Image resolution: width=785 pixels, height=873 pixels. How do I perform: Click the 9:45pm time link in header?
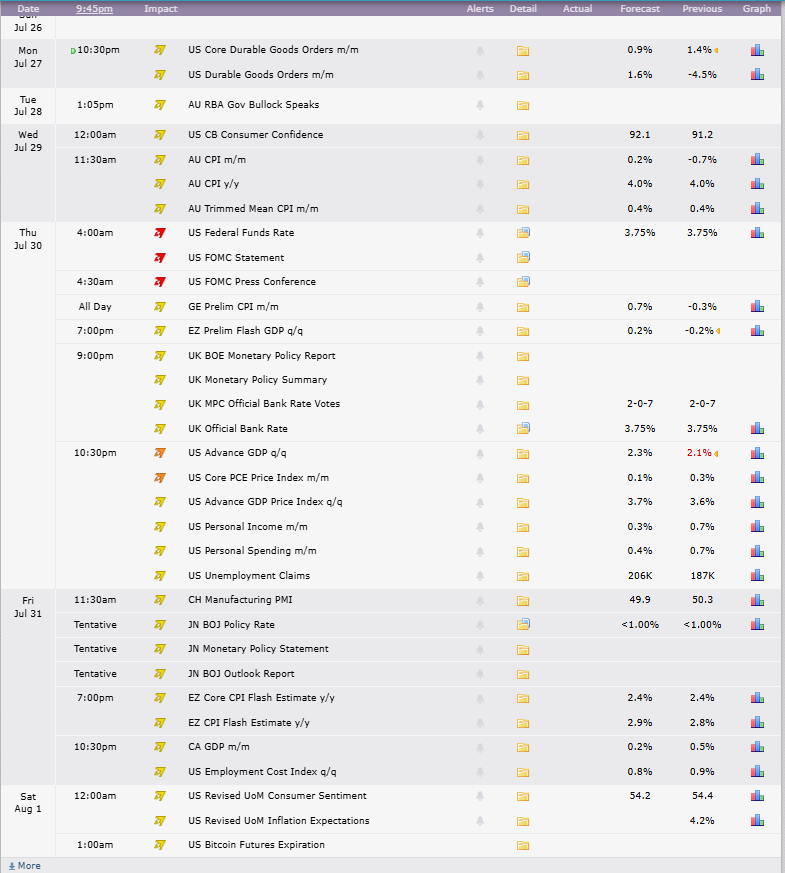pyautogui.click(x=95, y=9)
